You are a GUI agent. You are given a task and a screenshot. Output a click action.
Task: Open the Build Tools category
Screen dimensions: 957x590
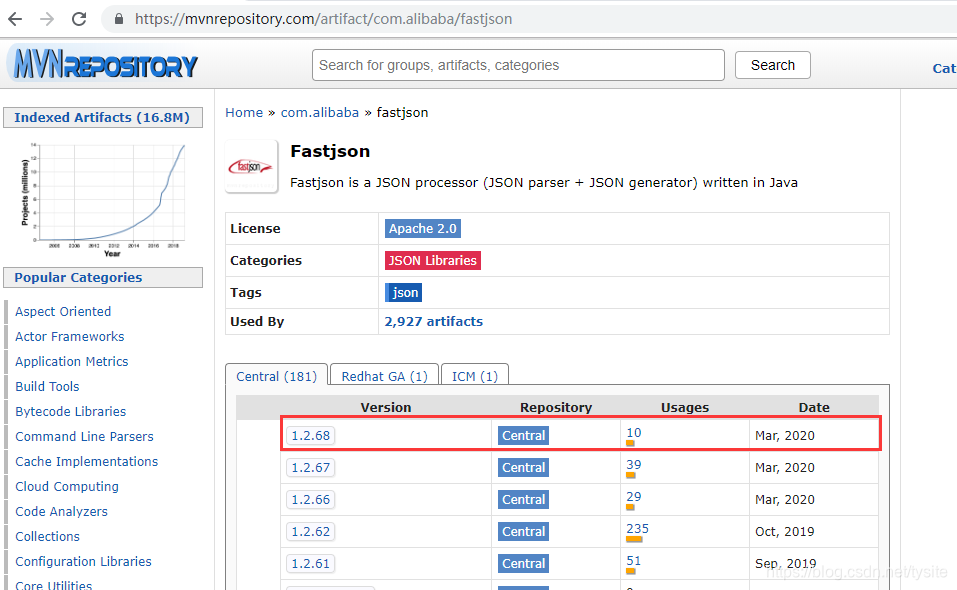tap(47, 386)
